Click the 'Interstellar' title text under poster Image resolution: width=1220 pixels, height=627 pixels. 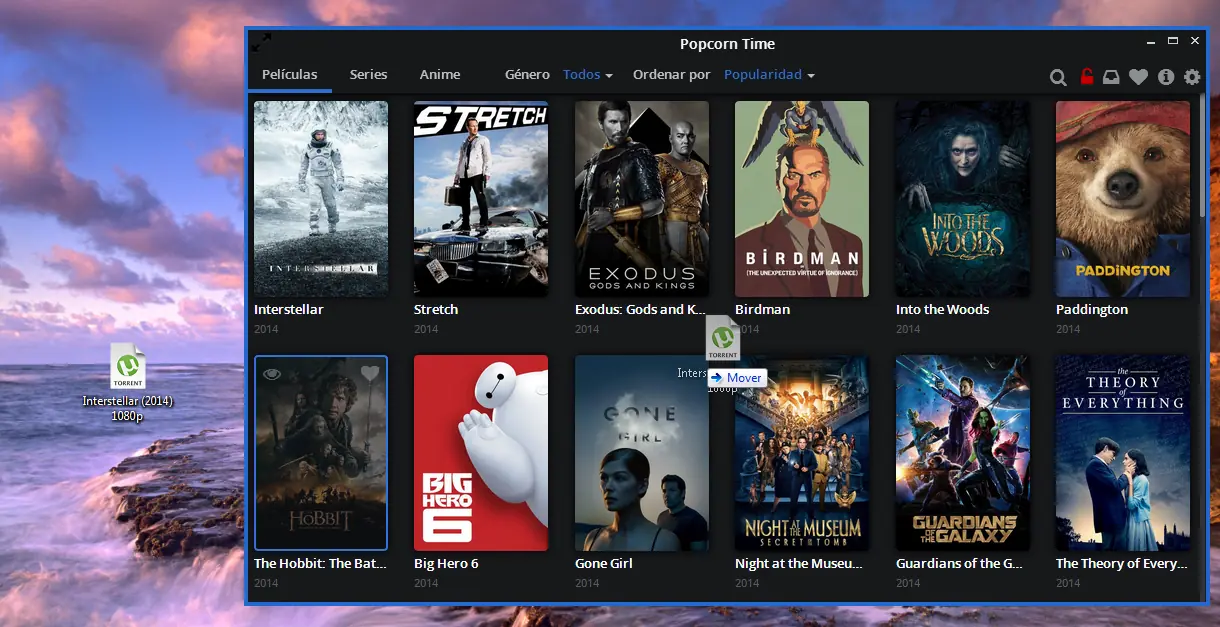pyautogui.click(x=289, y=310)
